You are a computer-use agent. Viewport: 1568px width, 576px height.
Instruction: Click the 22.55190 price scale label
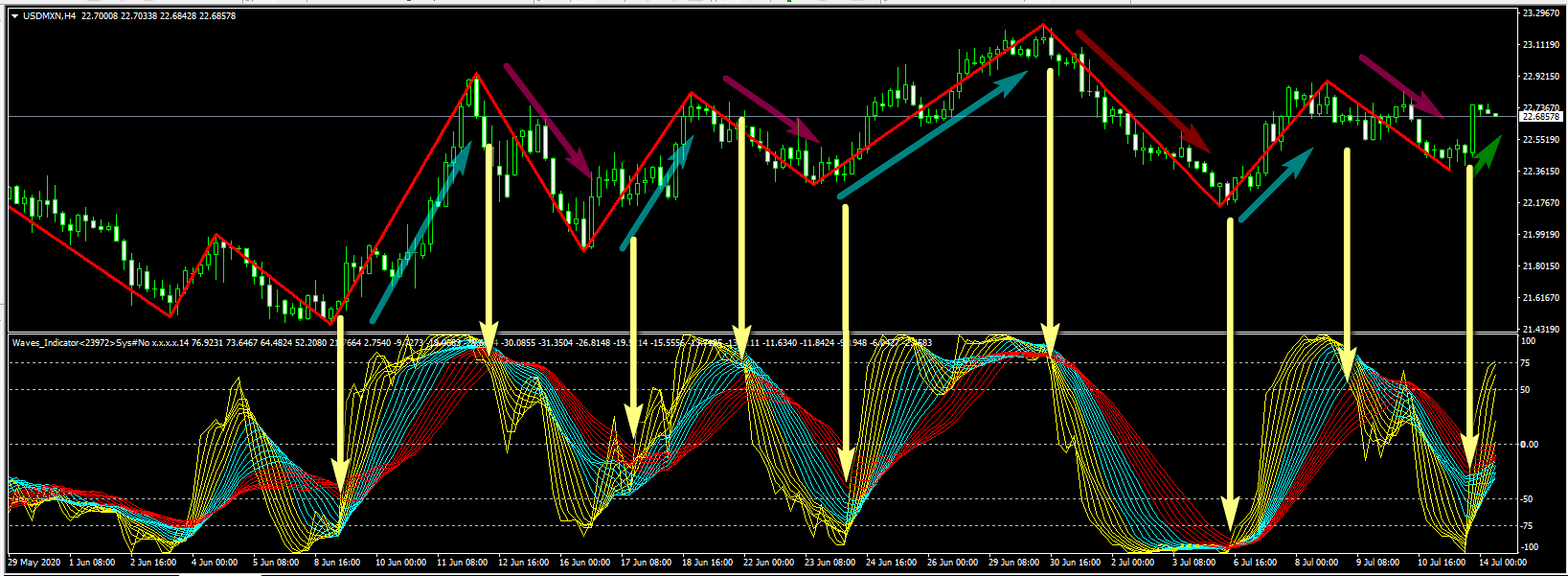pos(1541,140)
